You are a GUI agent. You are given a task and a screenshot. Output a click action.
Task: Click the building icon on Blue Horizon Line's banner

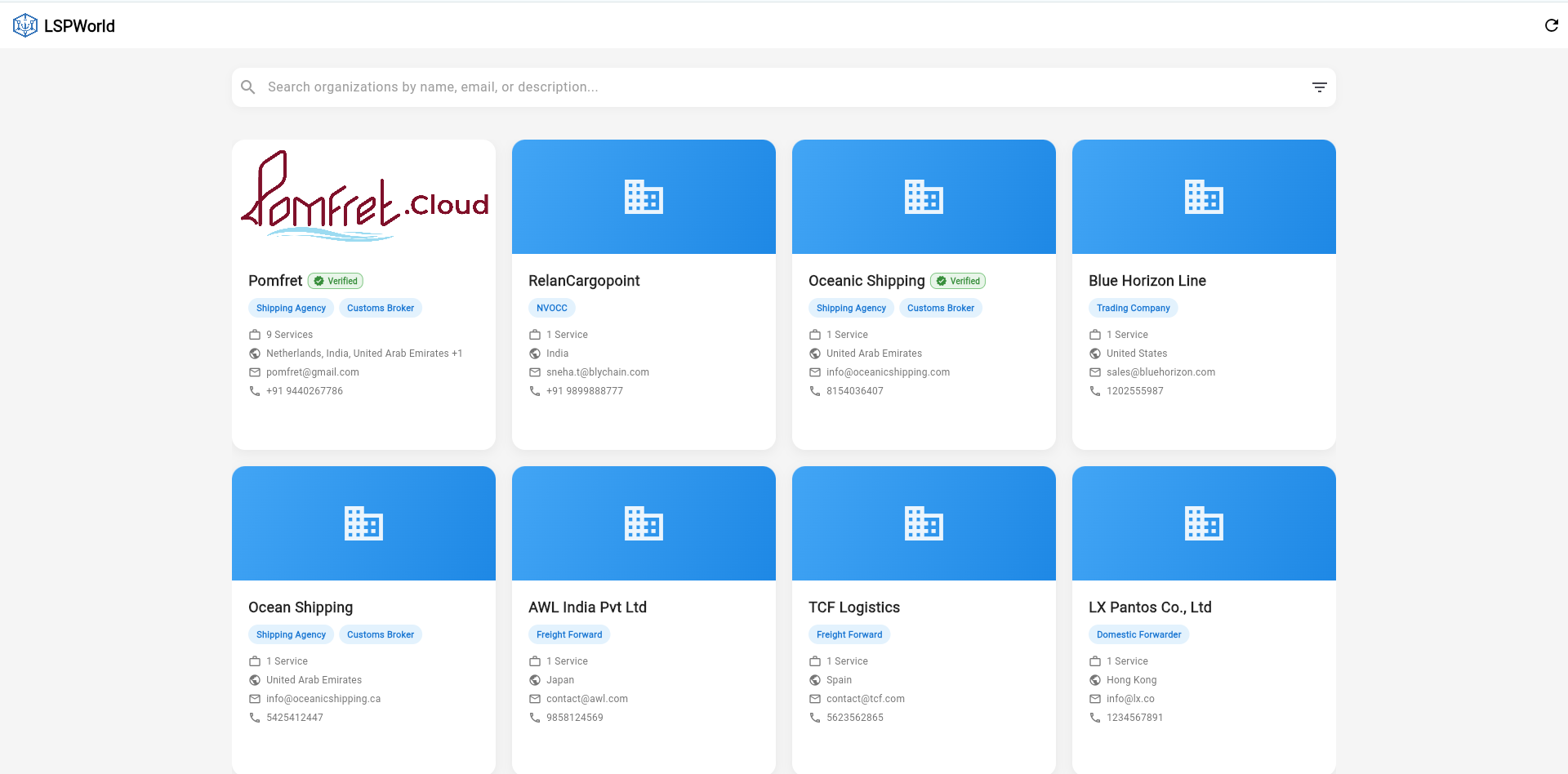pos(1204,197)
